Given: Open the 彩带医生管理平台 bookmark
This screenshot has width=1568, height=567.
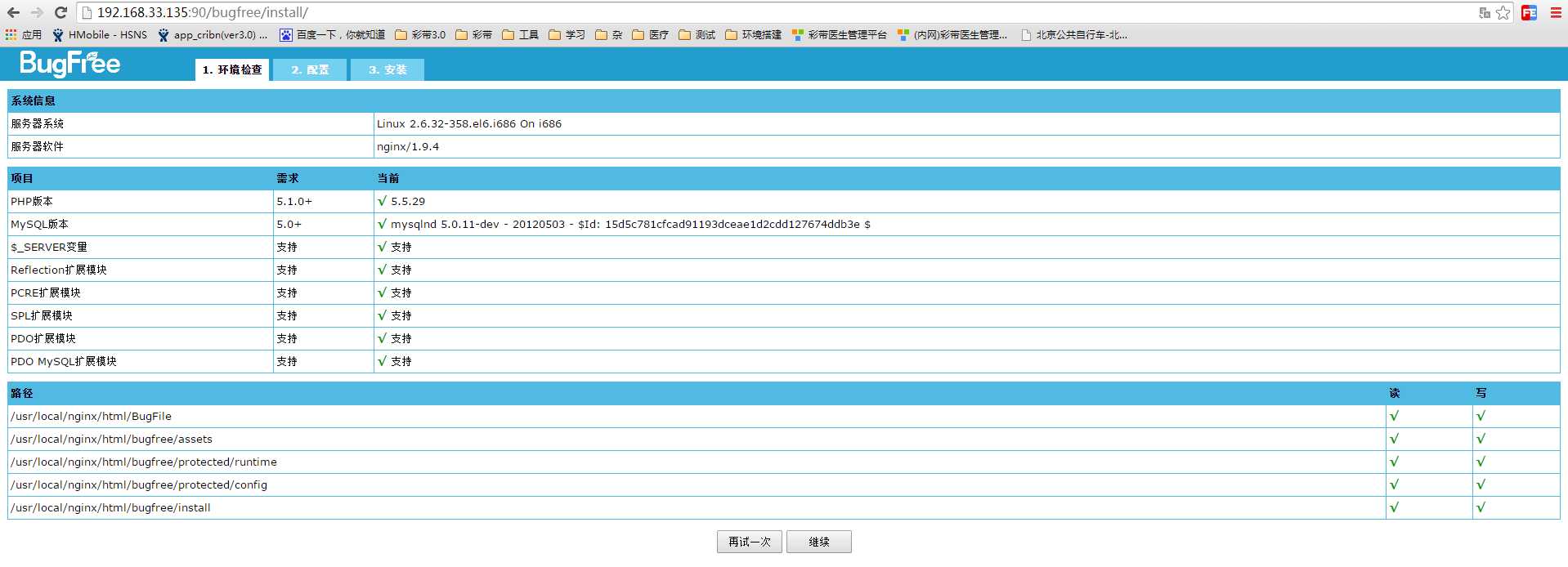Looking at the screenshot, I should click(x=839, y=35).
